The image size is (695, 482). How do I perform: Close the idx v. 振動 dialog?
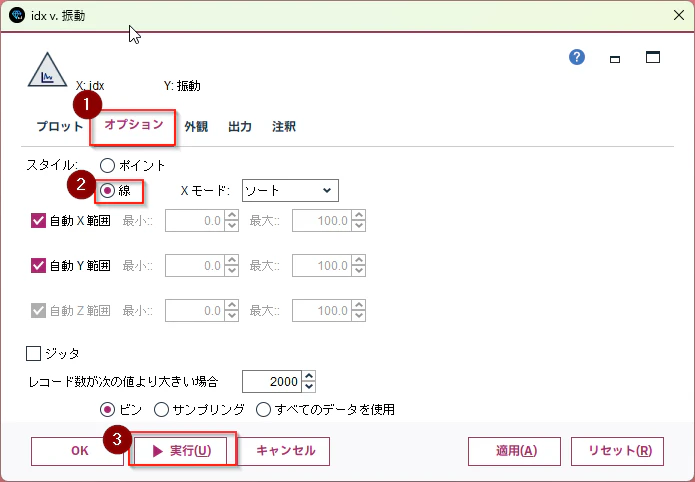point(679,16)
